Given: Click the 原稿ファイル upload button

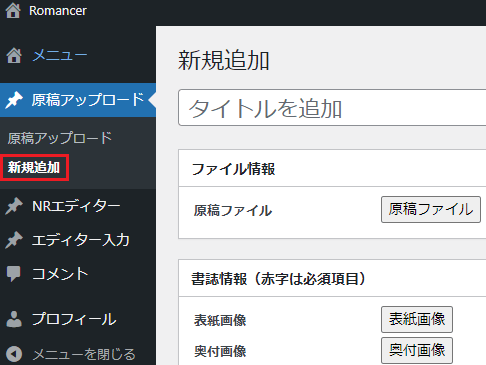Looking at the screenshot, I should pos(431,209).
